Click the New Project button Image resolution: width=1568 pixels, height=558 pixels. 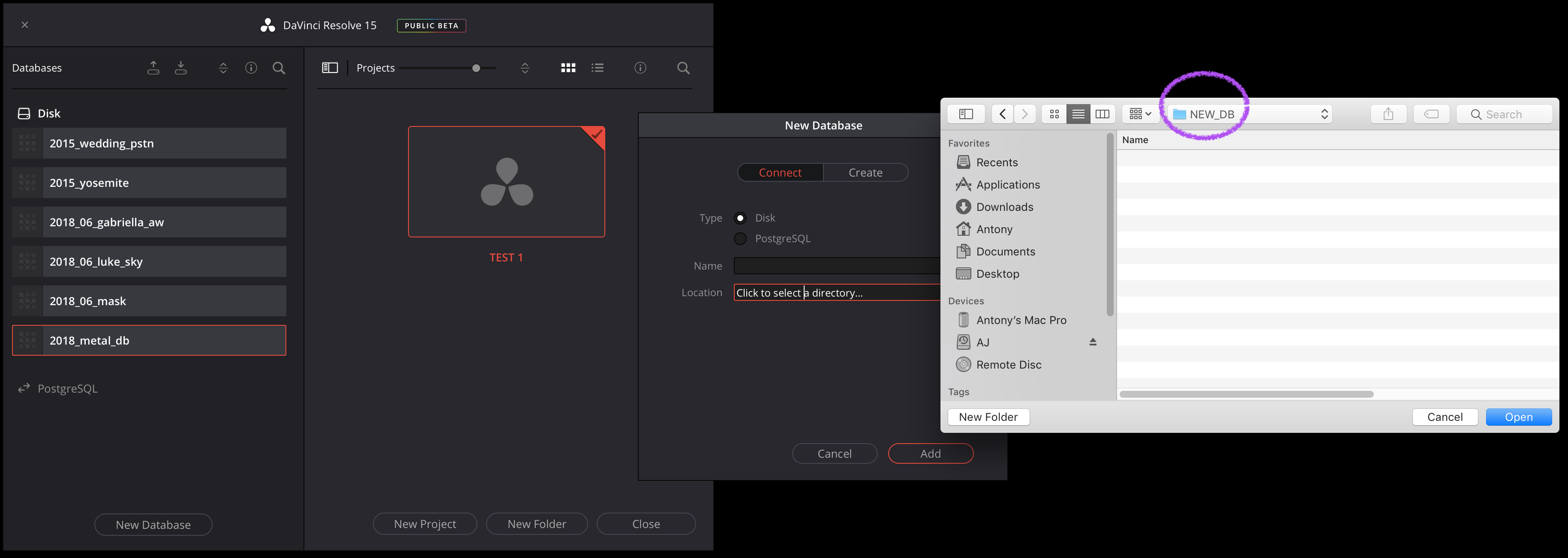[x=425, y=524]
